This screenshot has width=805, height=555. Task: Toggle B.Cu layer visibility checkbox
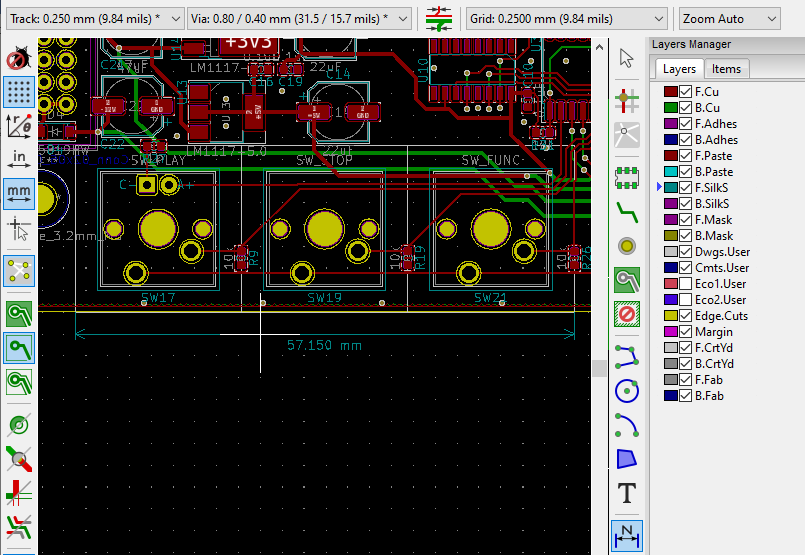tap(685, 108)
